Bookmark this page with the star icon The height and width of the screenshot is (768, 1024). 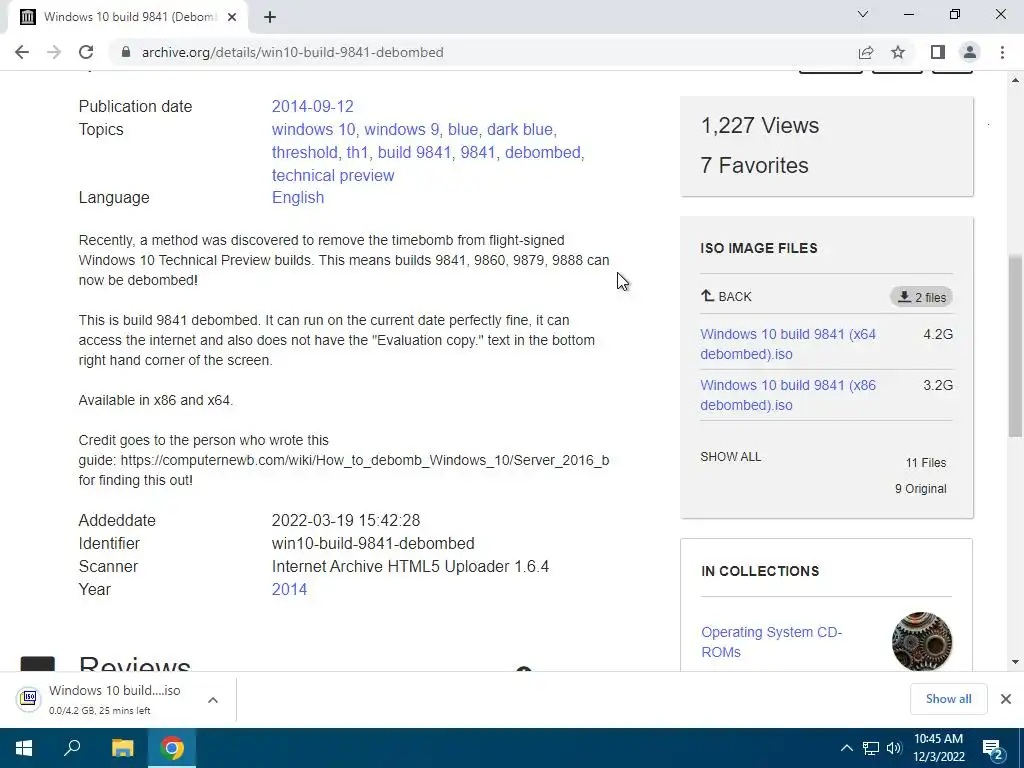pyautogui.click(x=898, y=52)
